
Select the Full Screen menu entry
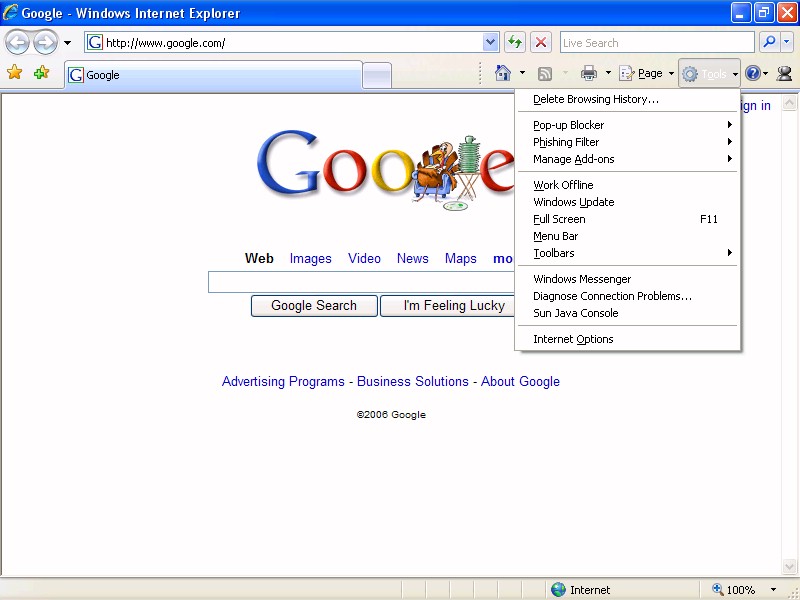click(x=628, y=219)
